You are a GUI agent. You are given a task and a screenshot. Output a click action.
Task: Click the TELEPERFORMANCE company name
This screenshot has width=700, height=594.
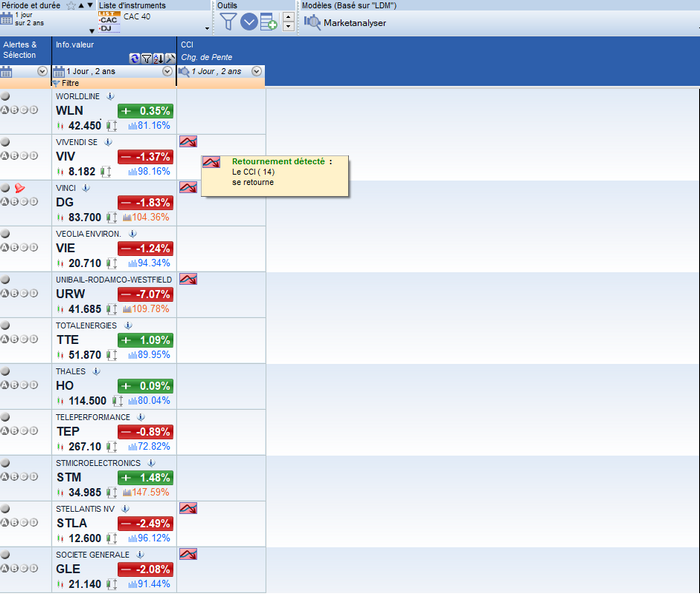click(x=93, y=417)
